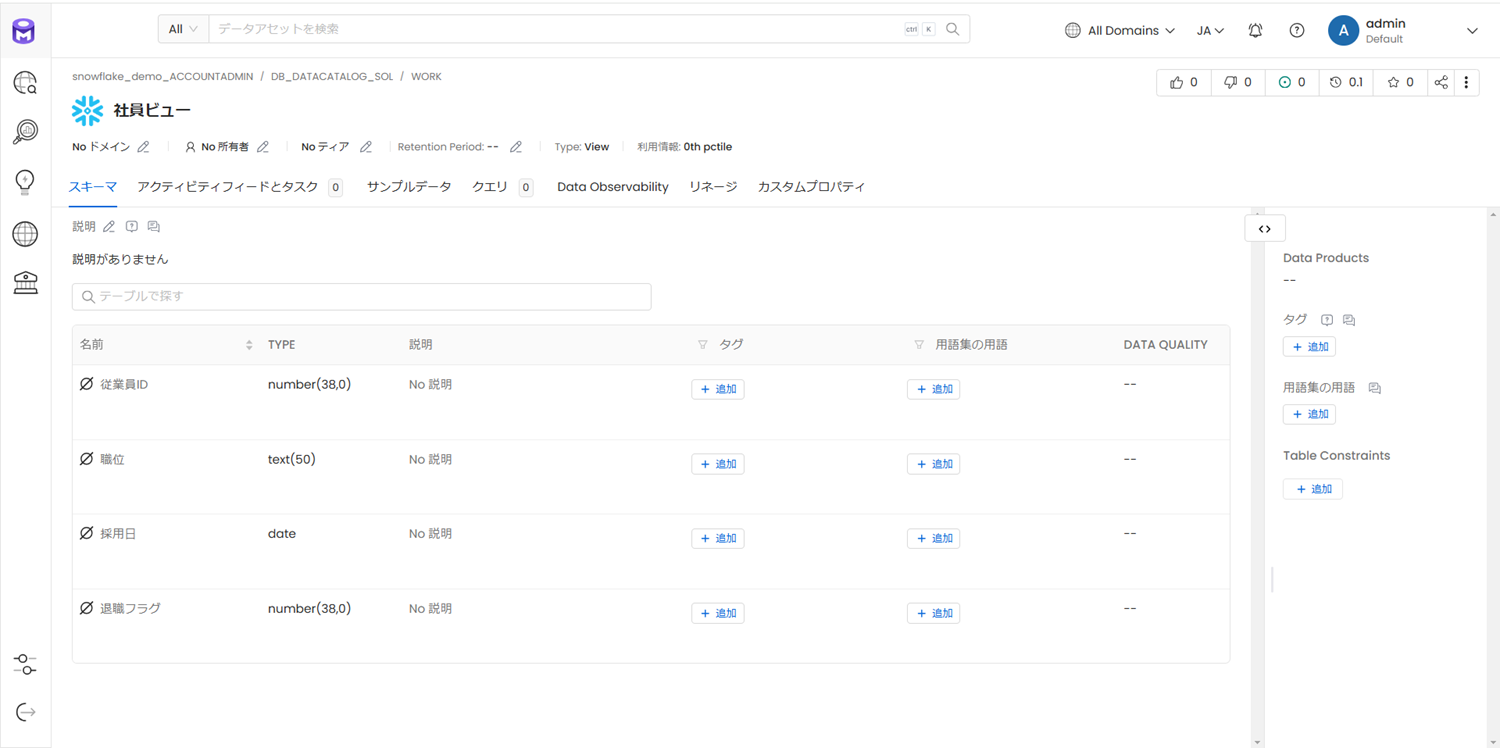The height and width of the screenshot is (748, 1500).
Task: Click the テーブルで探す search field
Action: pyautogui.click(x=362, y=297)
